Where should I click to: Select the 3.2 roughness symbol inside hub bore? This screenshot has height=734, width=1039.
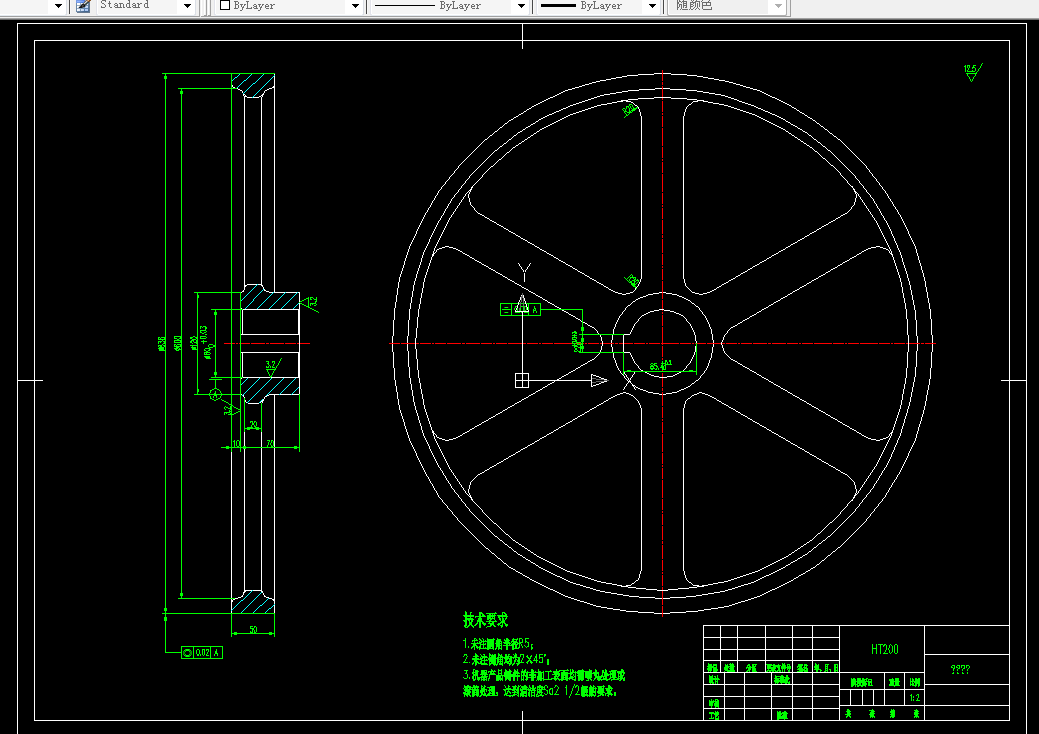click(x=272, y=366)
